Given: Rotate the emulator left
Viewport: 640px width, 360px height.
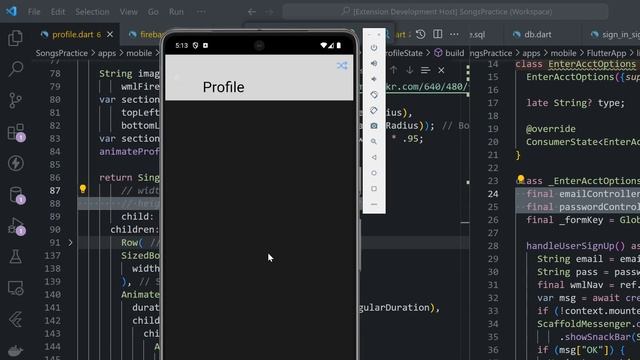Looking at the screenshot, I should pos(374,95).
